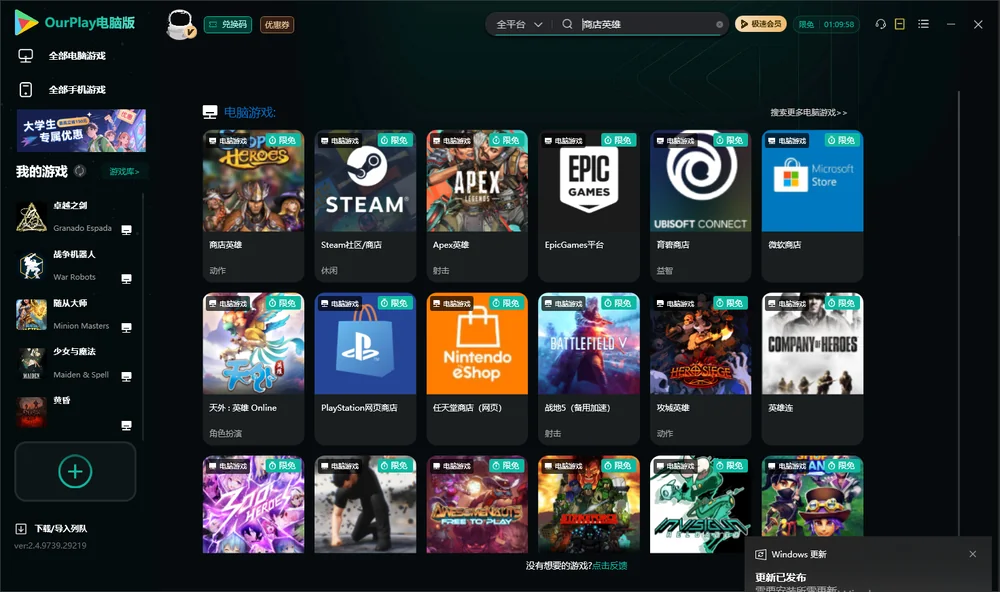Click the 点击反馈 feedback link
The width and height of the screenshot is (1000, 592).
tap(610, 566)
